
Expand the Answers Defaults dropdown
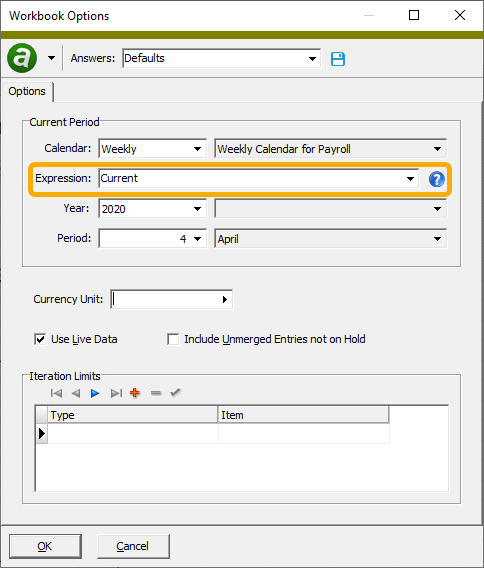click(312, 59)
